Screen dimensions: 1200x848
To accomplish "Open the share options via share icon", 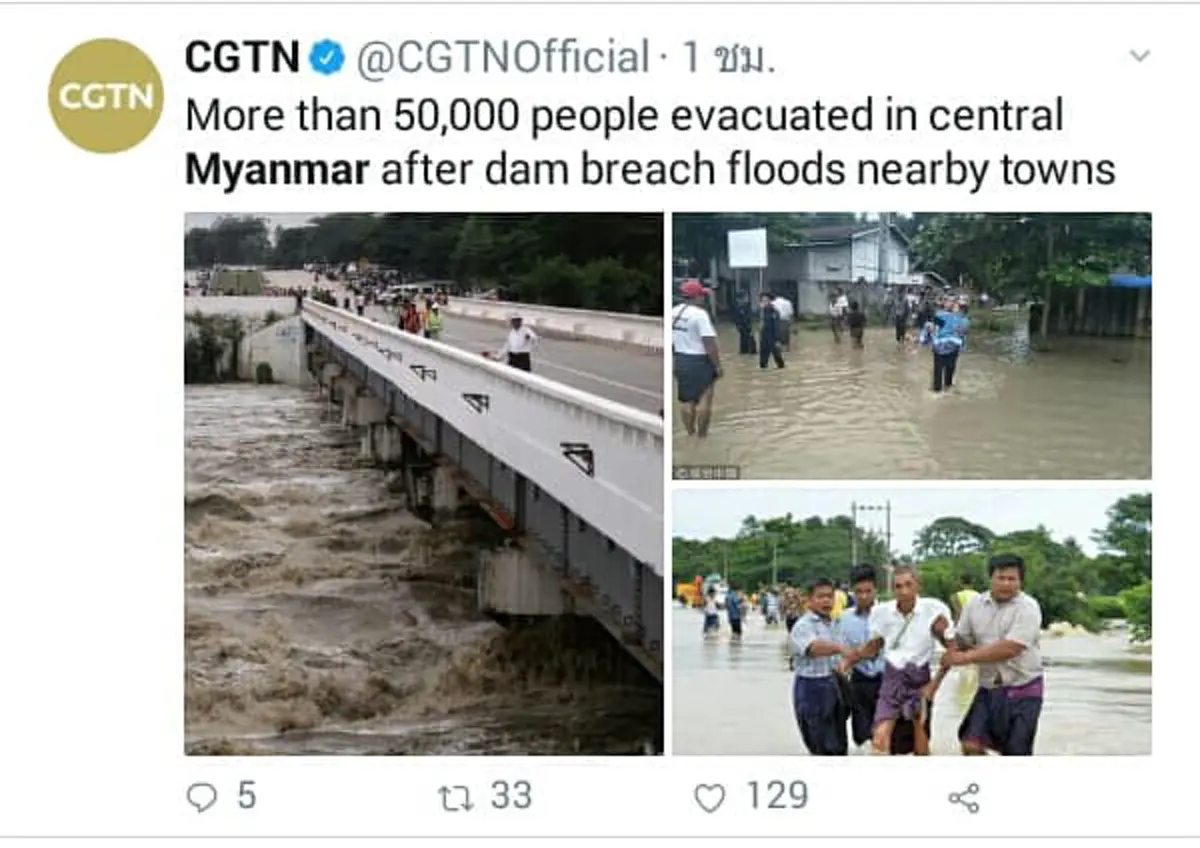I will tap(968, 797).
